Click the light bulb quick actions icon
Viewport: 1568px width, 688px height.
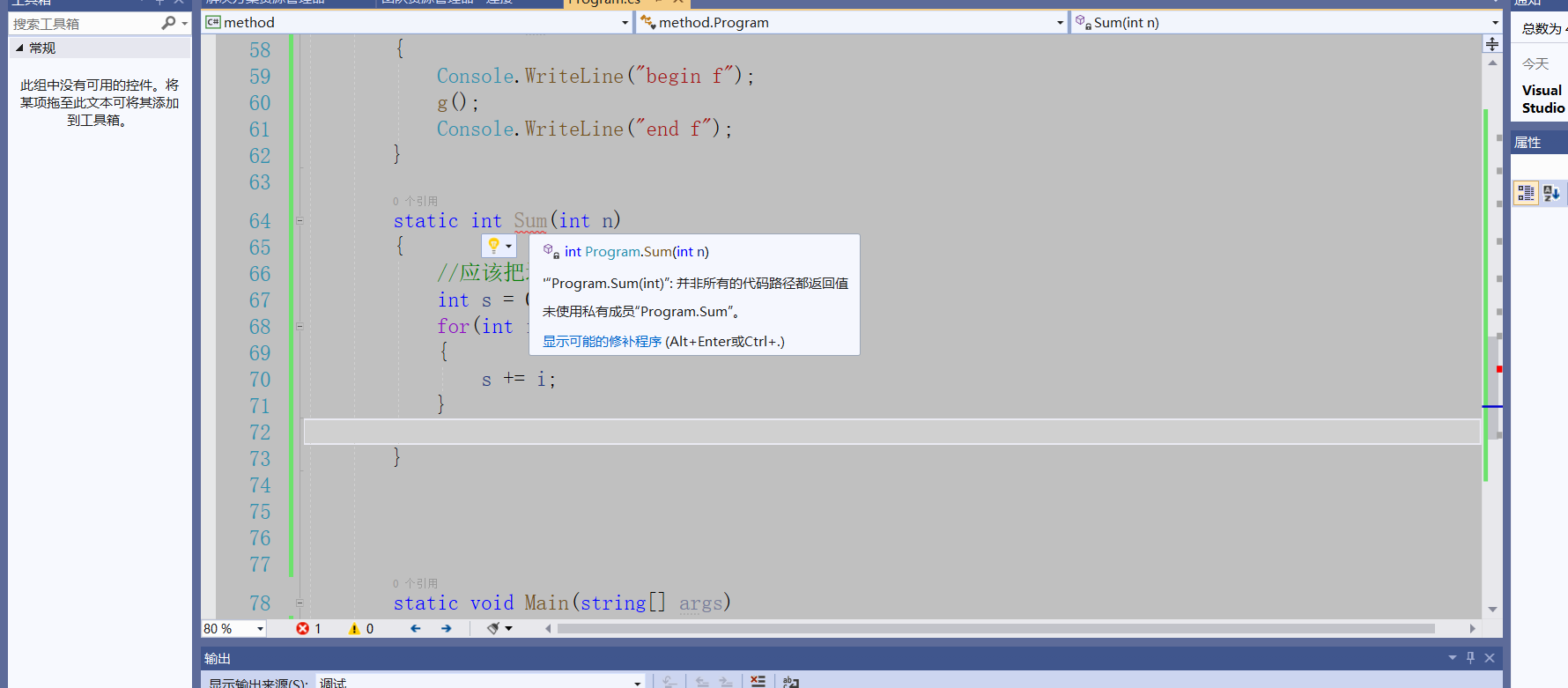[x=494, y=245]
